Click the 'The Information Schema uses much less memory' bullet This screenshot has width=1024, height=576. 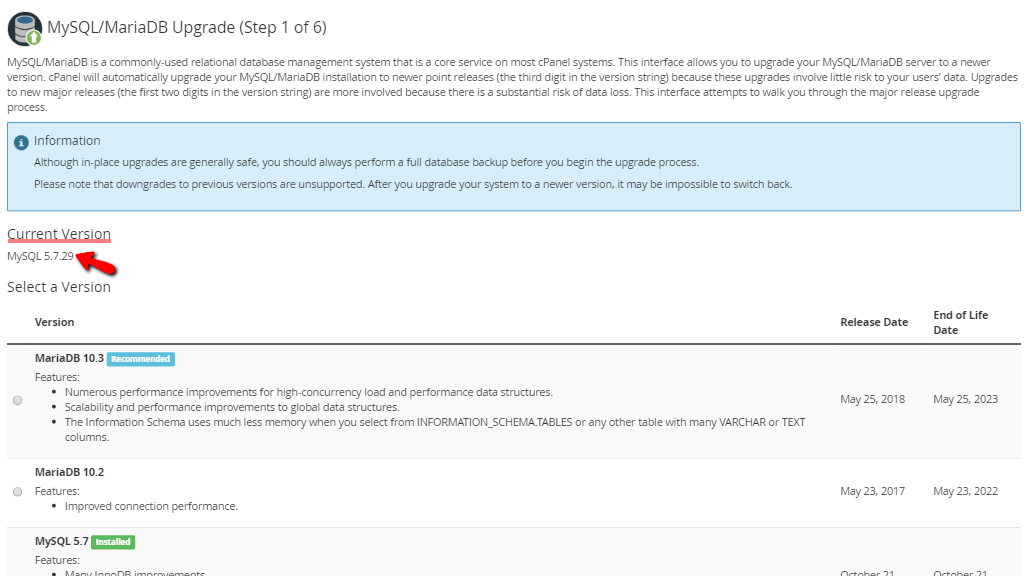(x=435, y=430)
